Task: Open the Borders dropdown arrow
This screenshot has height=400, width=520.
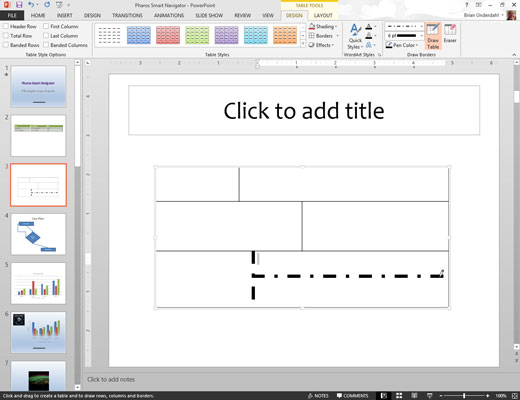Action: (337, 36)
